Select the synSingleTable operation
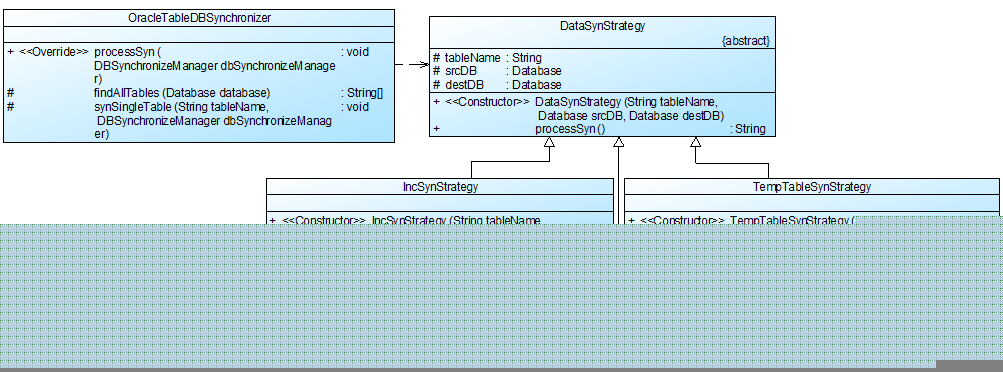The width and height of the screenshot is (1003, 372). click(188, 120)
